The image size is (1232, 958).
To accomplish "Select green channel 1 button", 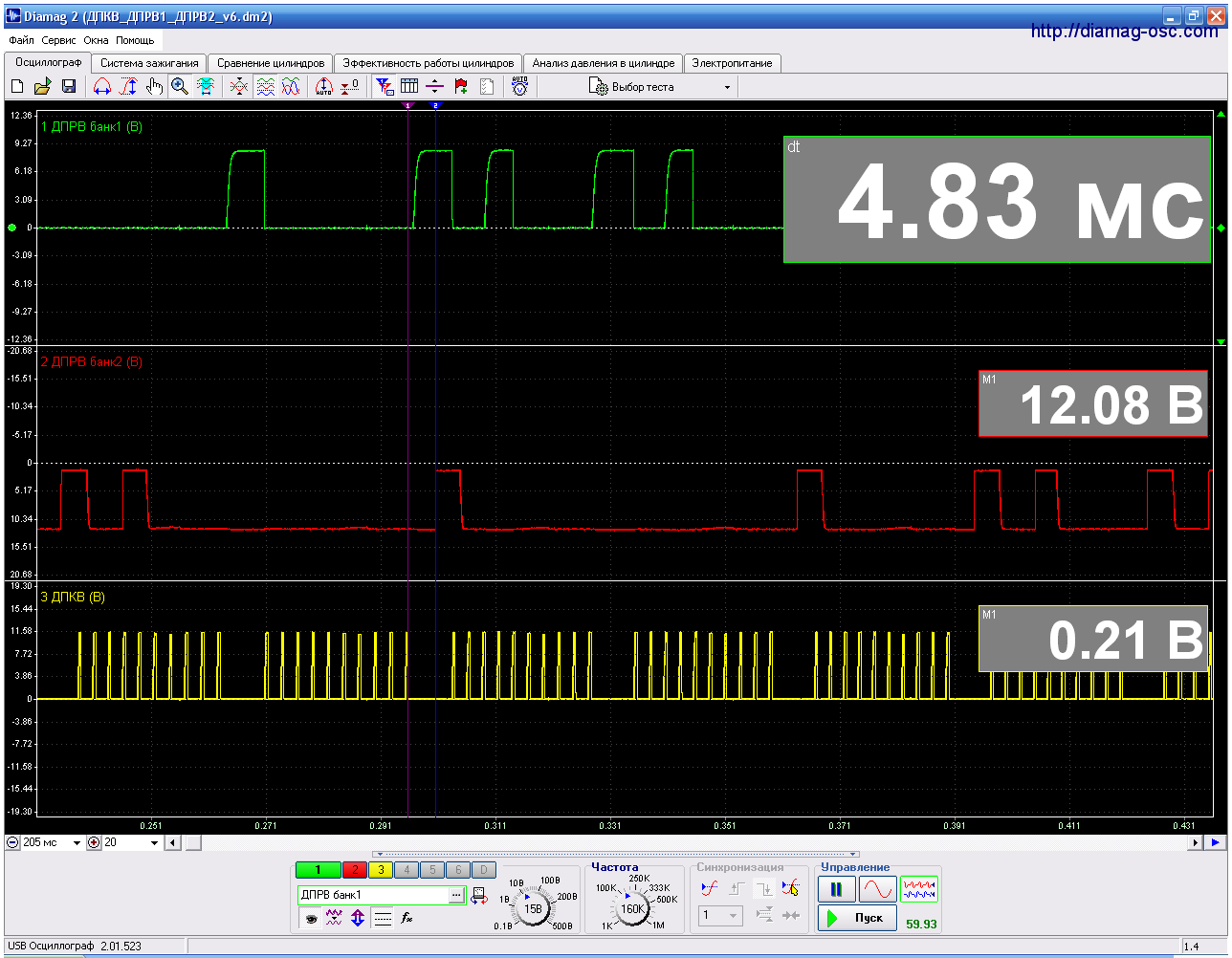I will pyautogui.click(x=319, y=870).
